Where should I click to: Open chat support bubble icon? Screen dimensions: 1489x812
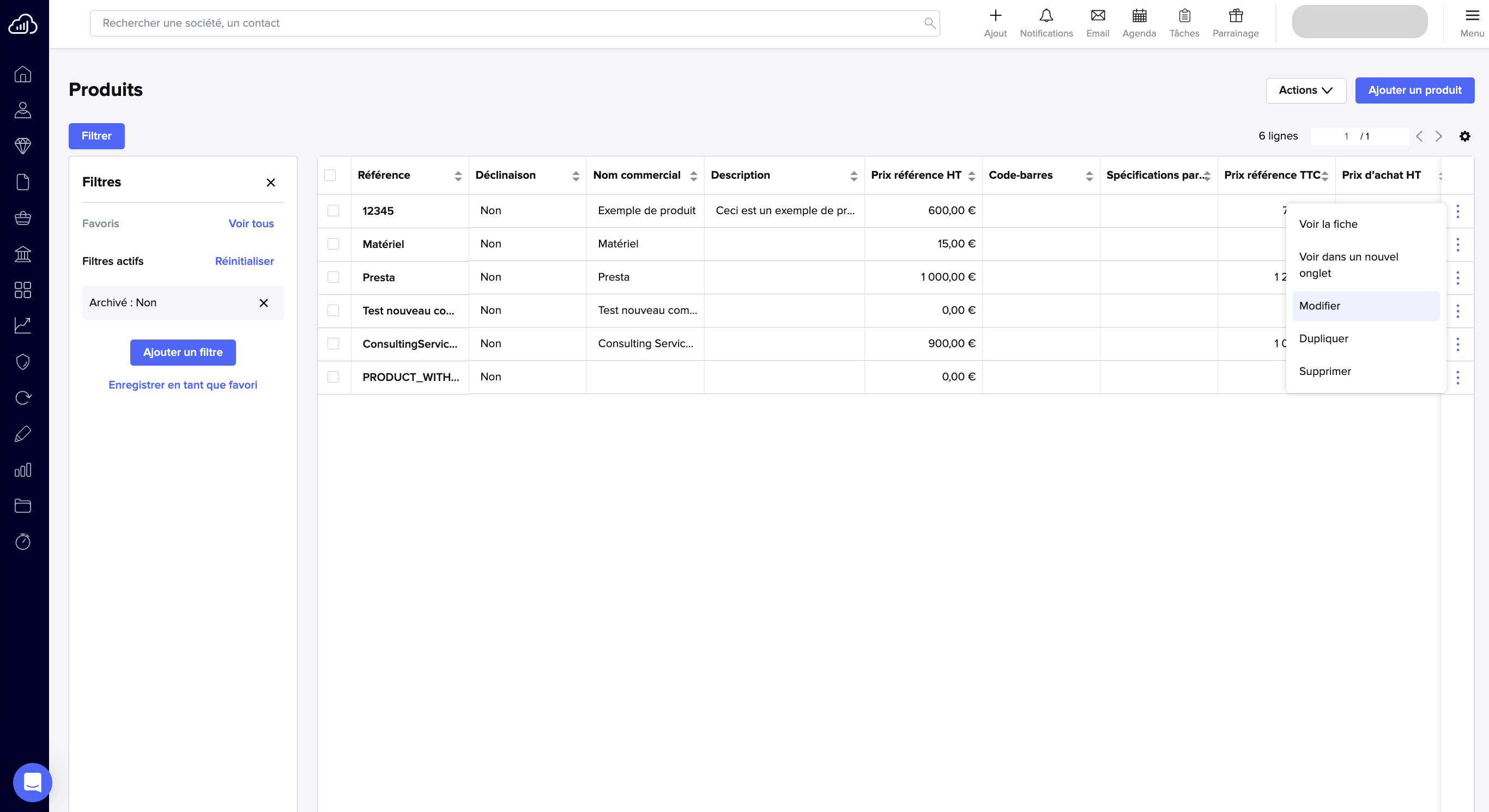pos(32,782)
